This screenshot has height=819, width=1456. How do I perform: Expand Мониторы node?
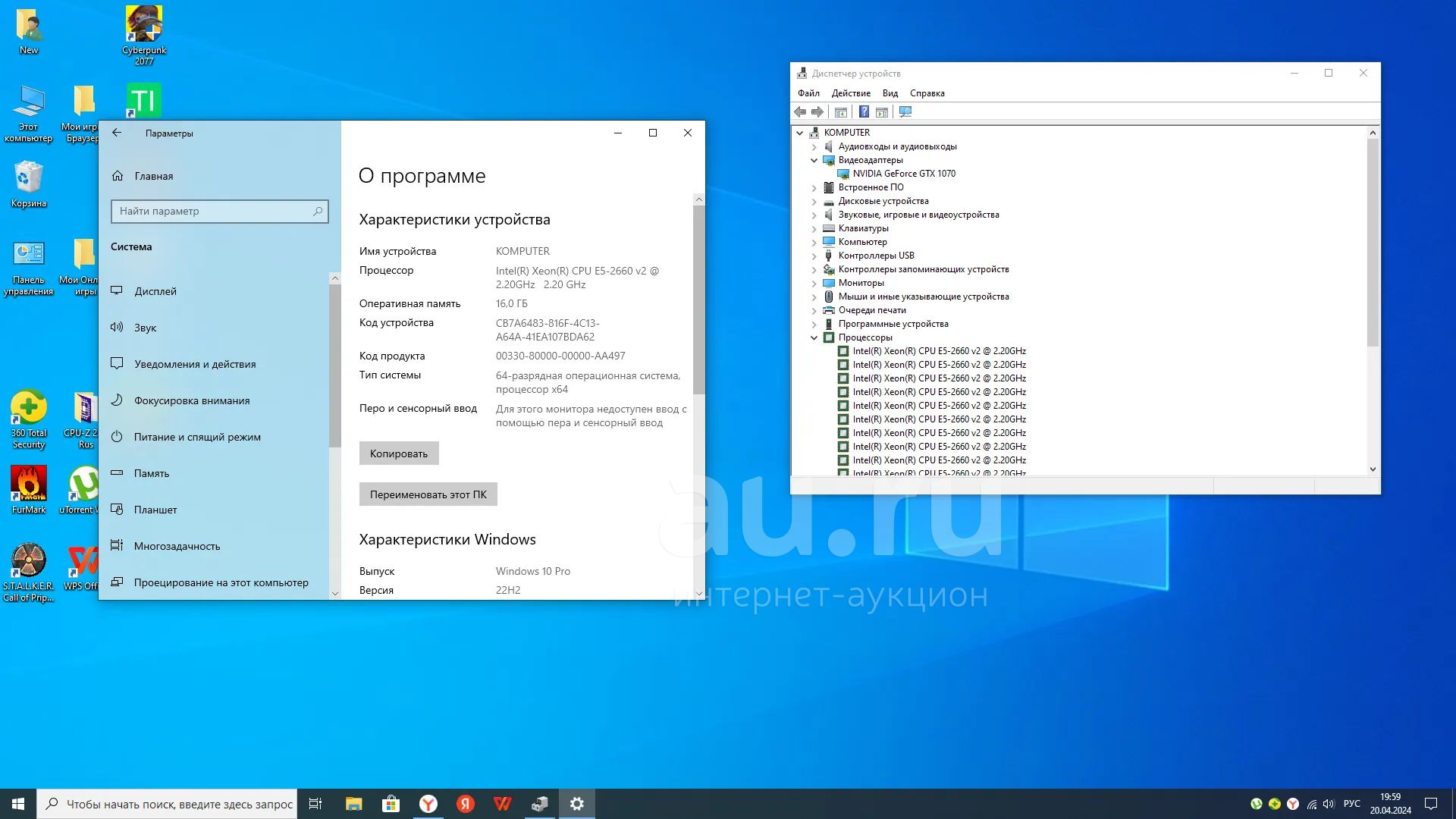pyautogui.click(x=814, y=284)
